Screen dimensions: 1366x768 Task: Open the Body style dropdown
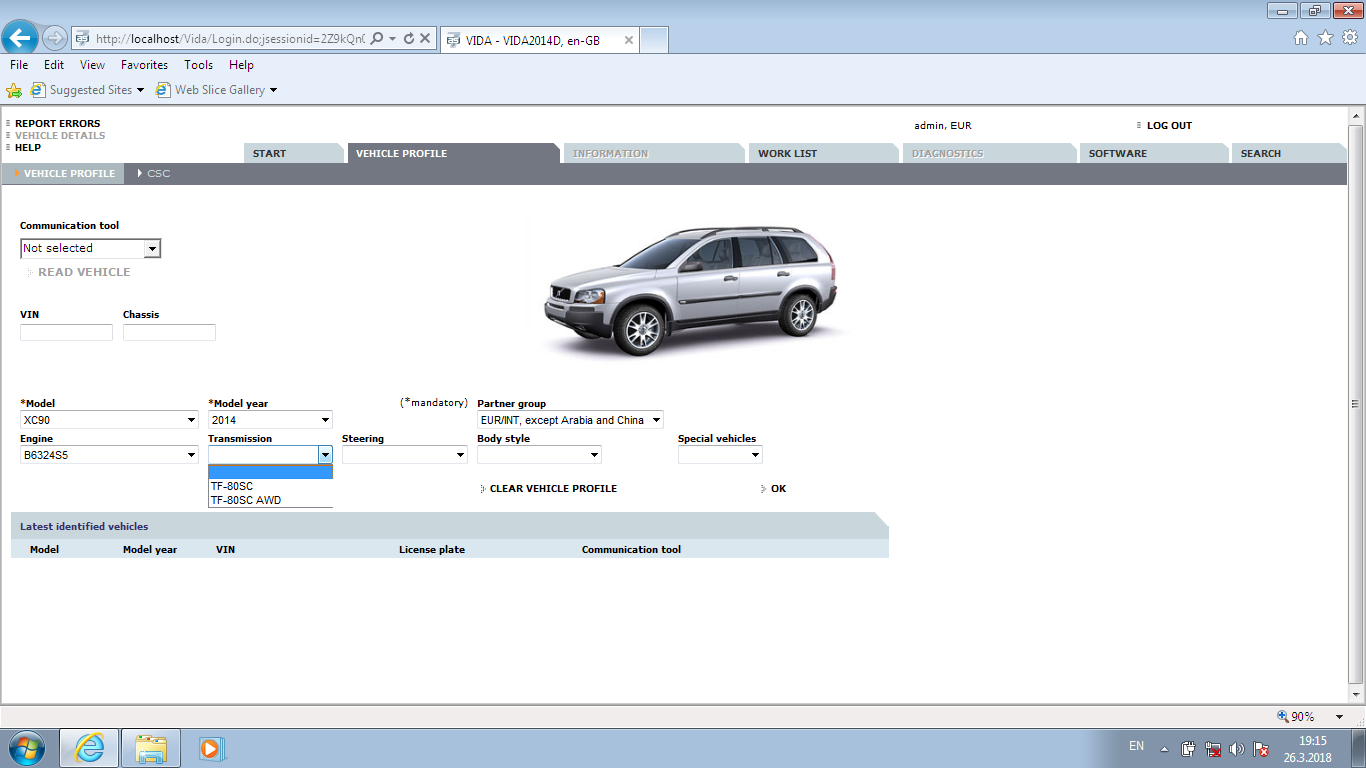539,455
